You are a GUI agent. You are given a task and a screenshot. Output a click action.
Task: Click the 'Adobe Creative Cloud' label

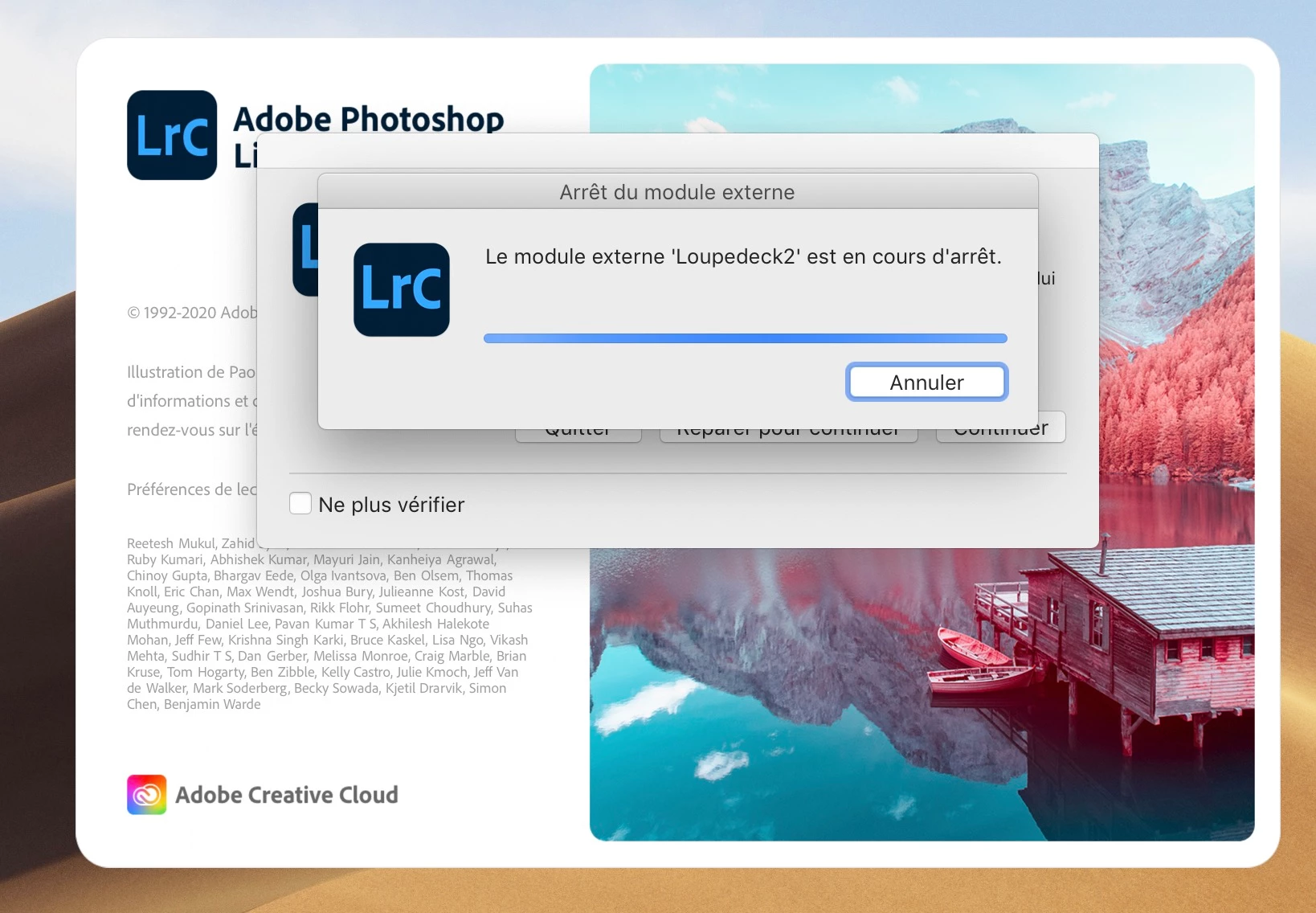pos(287,795)
